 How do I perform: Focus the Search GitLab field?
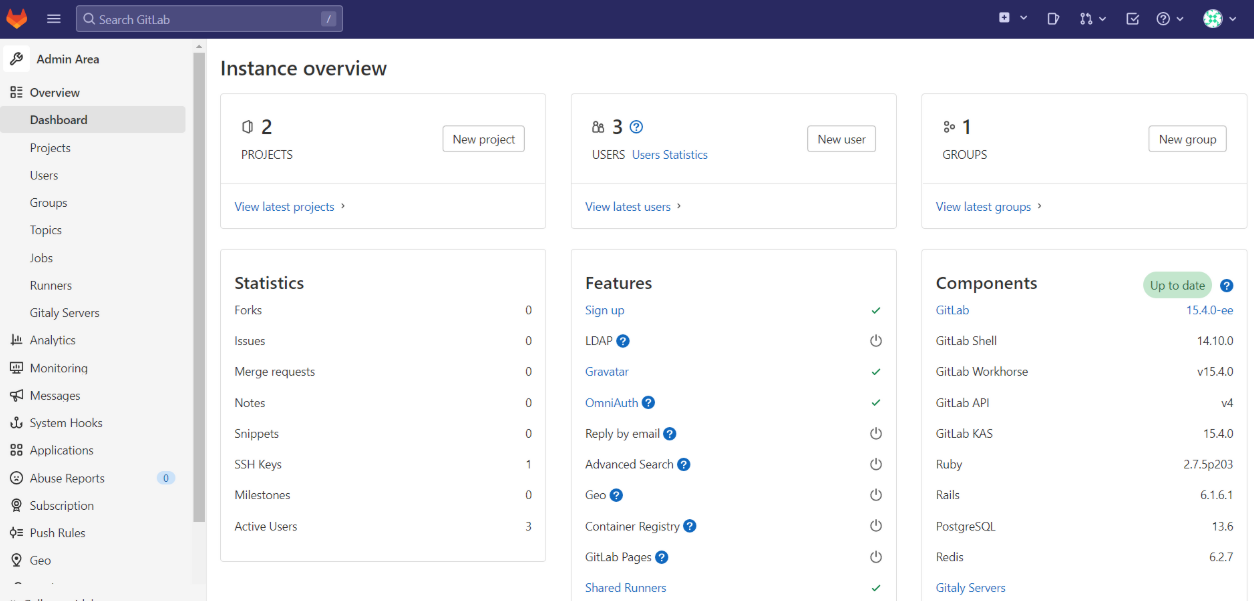(x=209, y=19)
